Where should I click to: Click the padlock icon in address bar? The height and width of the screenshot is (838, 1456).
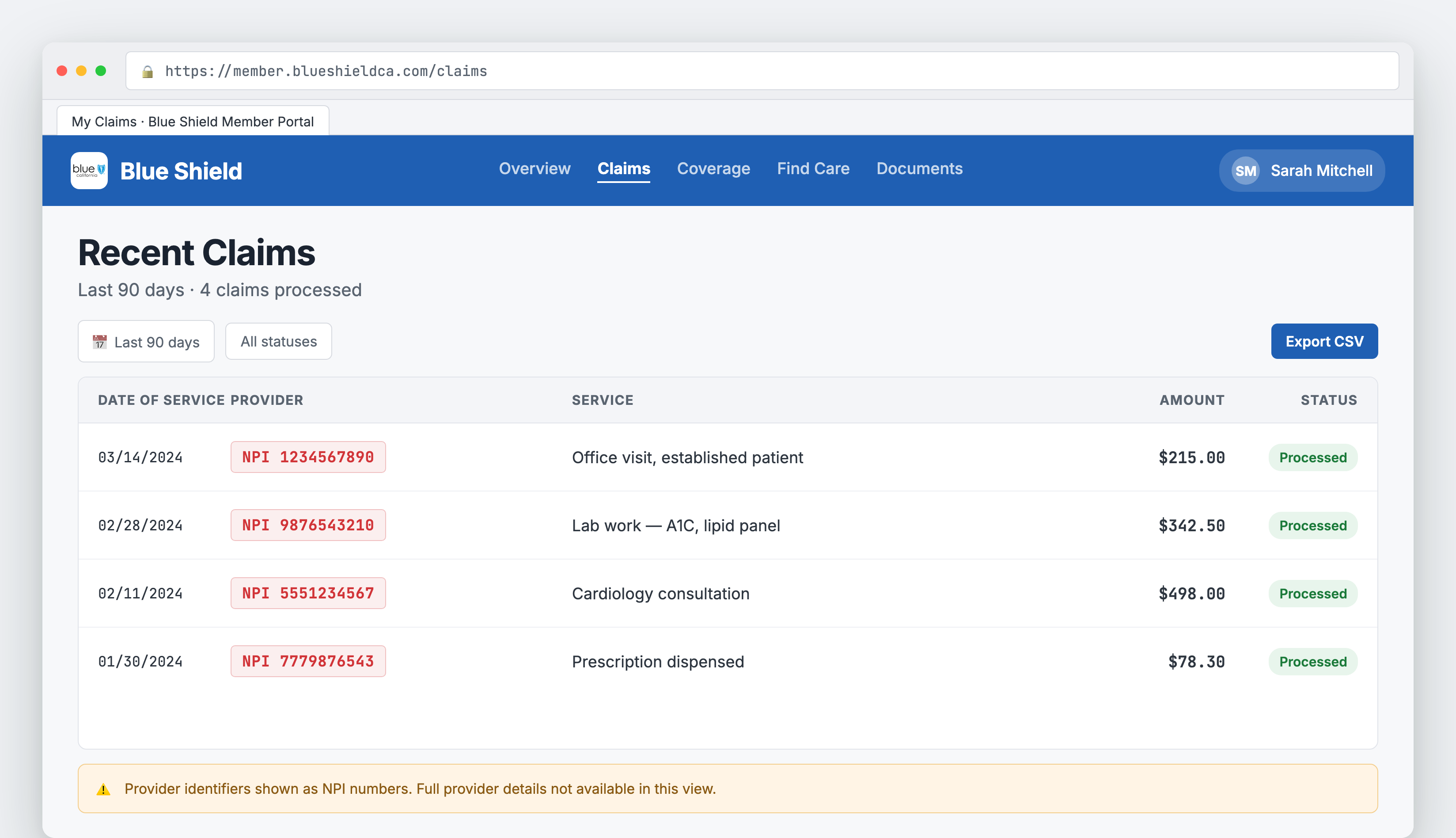148,71
